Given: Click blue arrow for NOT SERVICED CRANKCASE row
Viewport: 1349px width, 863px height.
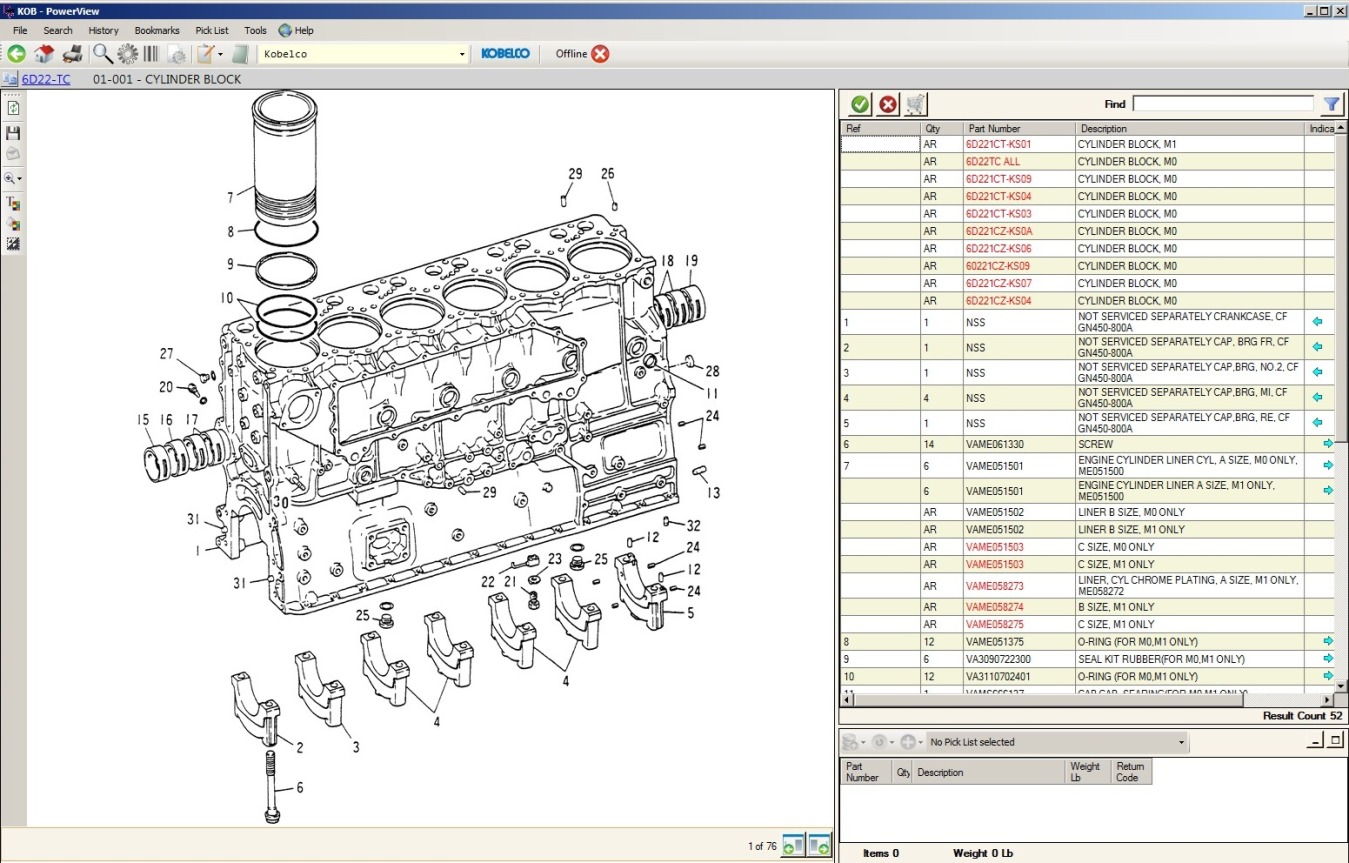Looking at the screenshot, I should [x=1317, y=322].
